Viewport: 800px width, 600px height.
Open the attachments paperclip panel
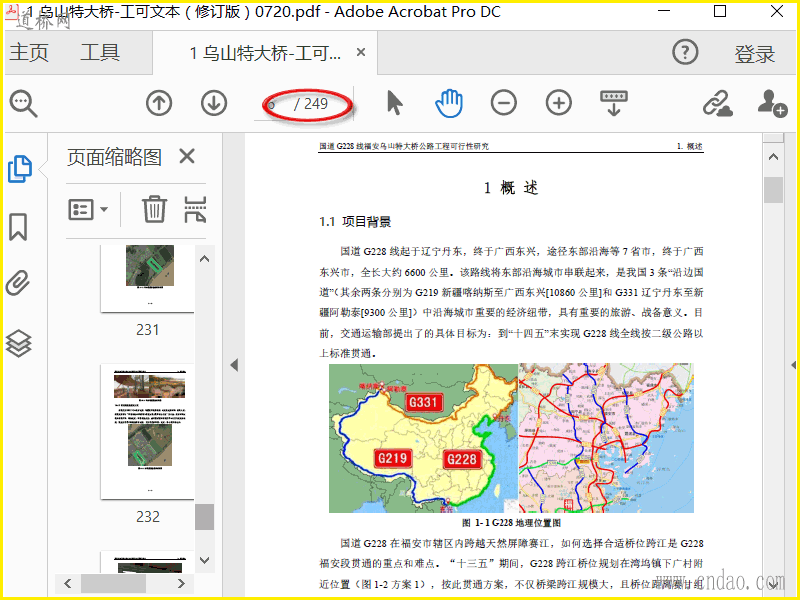pyautogui.click(x=18, y=284)
